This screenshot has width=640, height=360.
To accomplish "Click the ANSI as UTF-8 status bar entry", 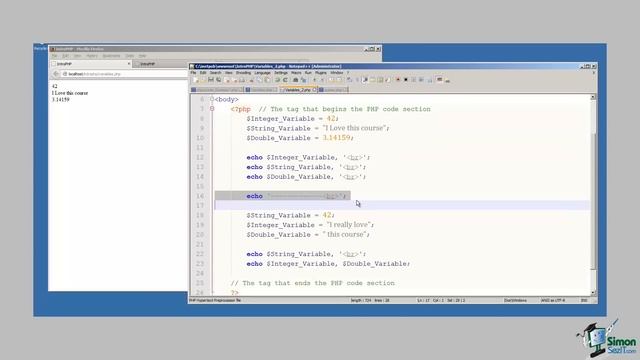I will (553, 300).
